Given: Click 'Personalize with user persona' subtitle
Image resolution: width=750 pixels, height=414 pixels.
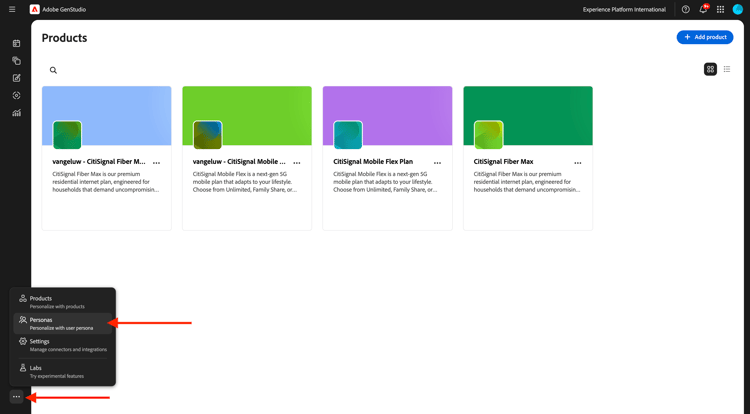Looking at the screenshot, I should [x=61, y=328].
